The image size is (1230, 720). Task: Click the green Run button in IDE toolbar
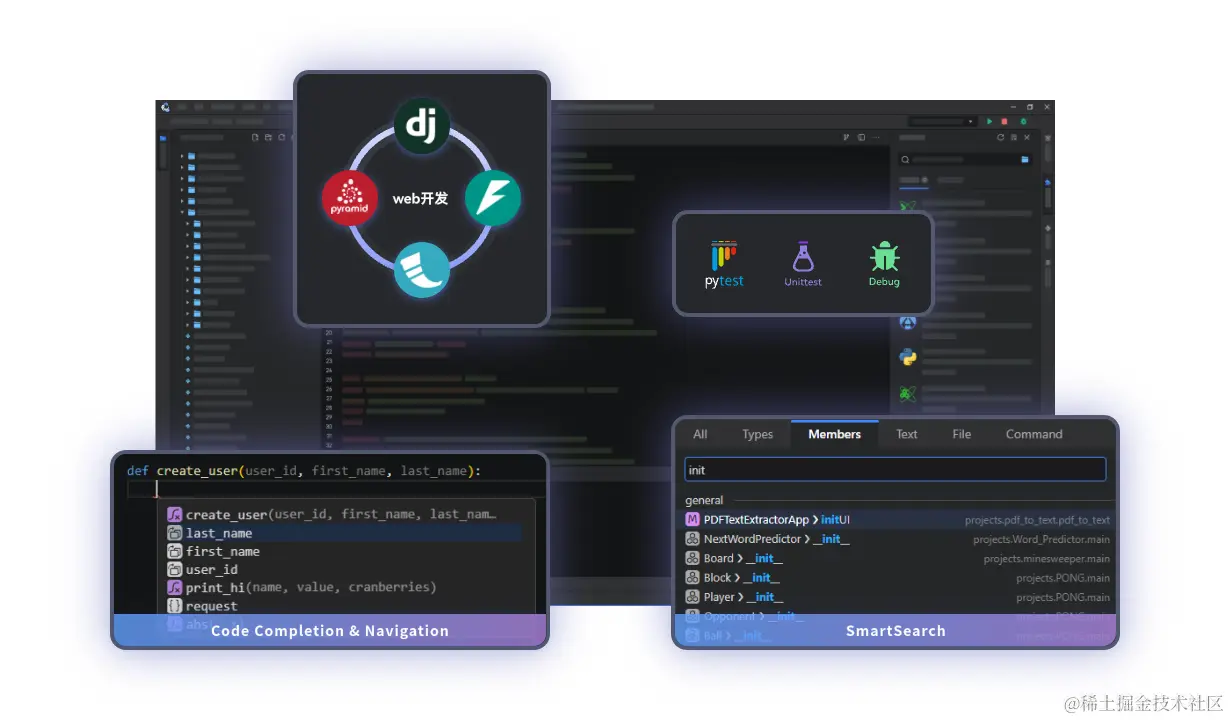[x=990, y=122]
